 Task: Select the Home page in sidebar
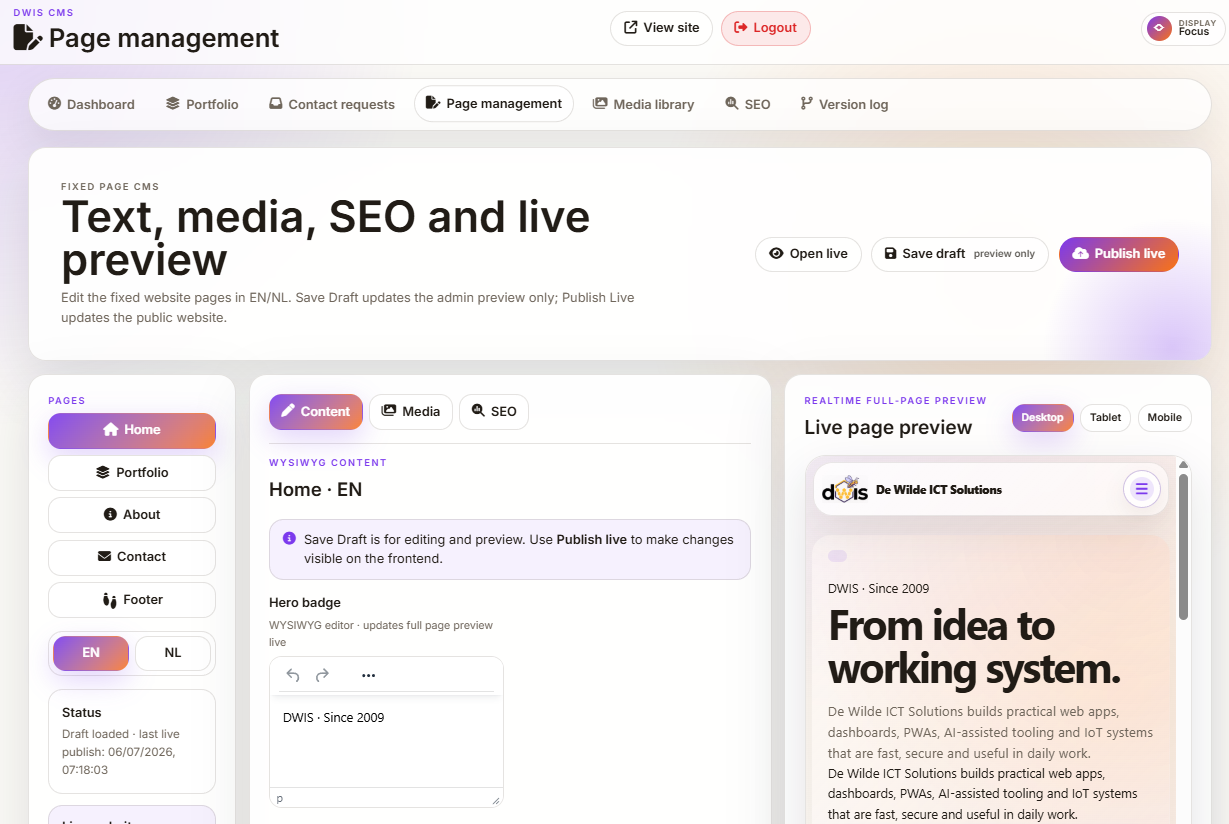[x=132, y=430]
